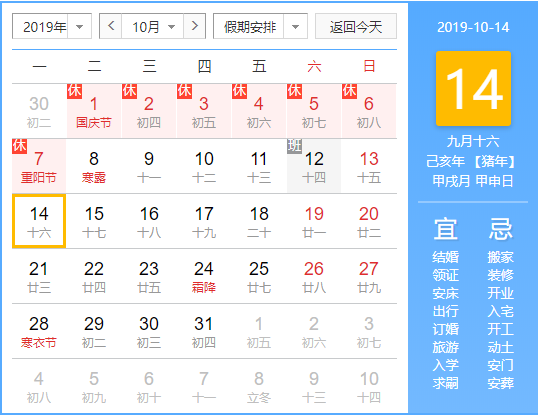Screen dimensions: 539x417
Task: Click October 6 rest day cell
Action: (369, 111)
